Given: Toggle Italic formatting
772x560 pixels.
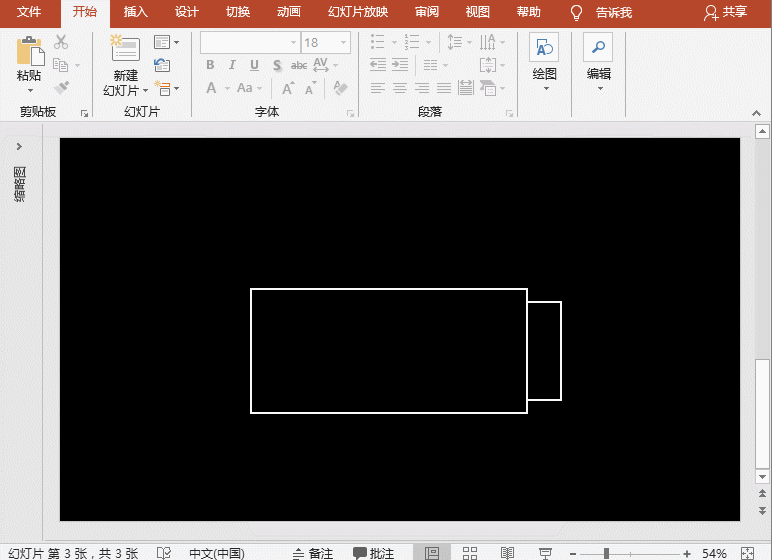Looking at the screenshot, I should point(232,65).
